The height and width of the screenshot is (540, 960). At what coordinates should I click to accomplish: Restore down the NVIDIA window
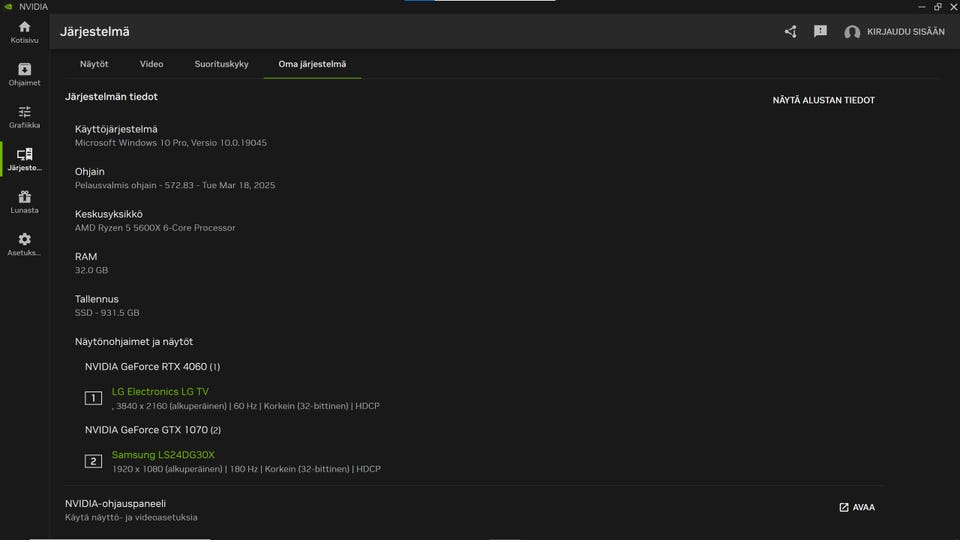pos(937,7)
